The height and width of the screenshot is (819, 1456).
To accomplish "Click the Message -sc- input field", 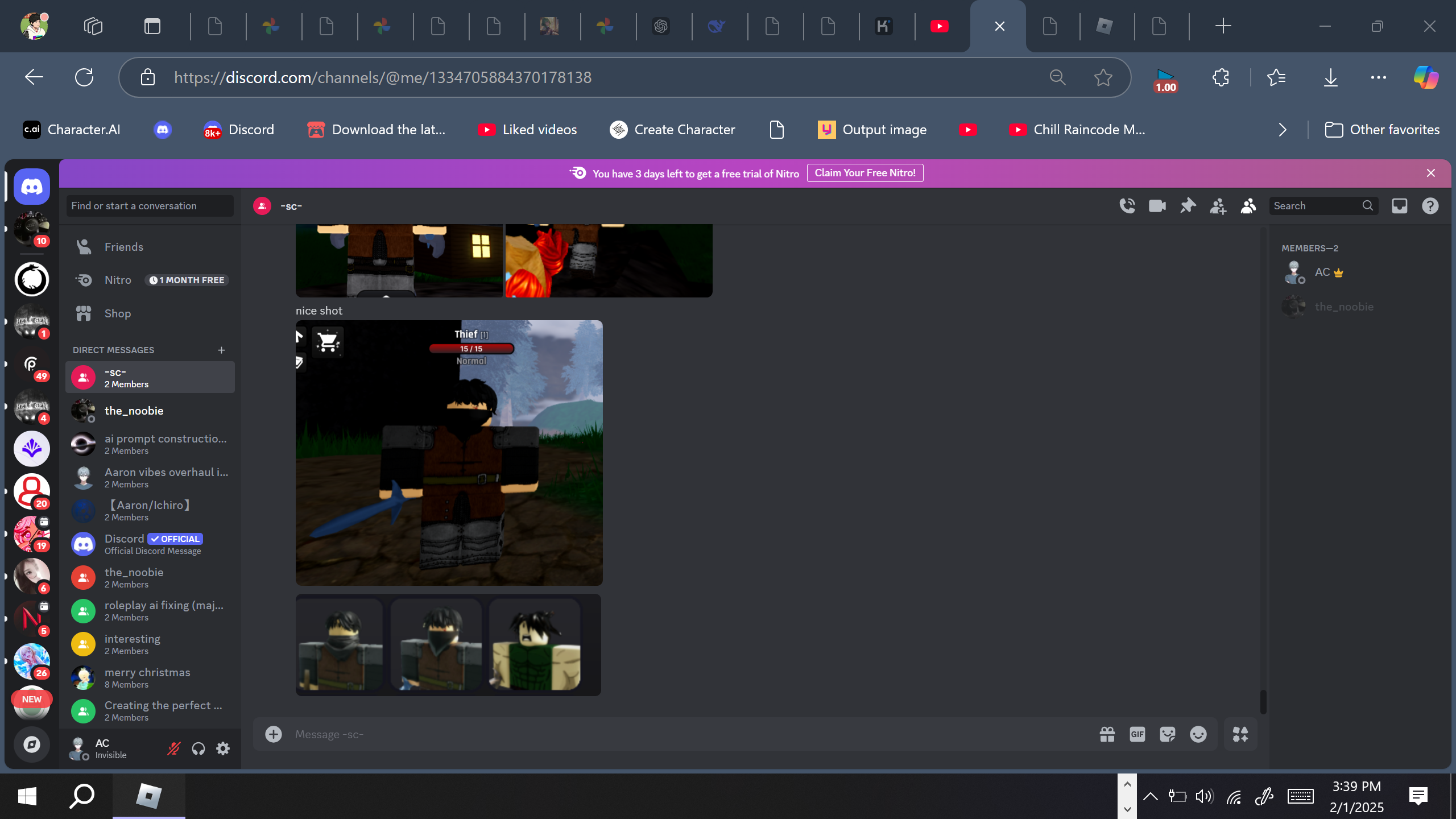I will point(682,734).
